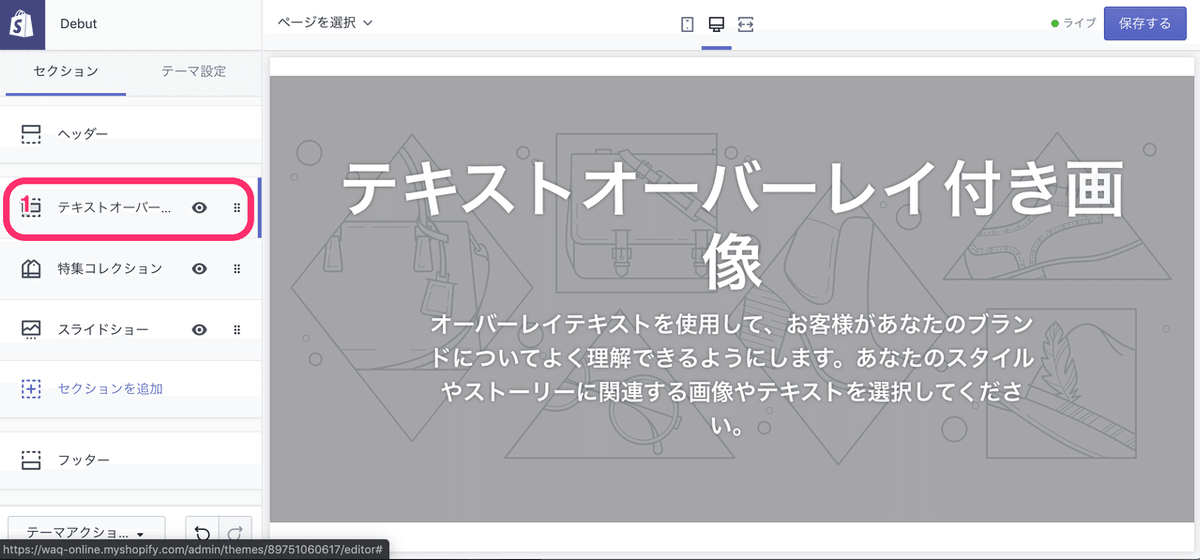Click the フッター section icon

[x=31, y=459]
